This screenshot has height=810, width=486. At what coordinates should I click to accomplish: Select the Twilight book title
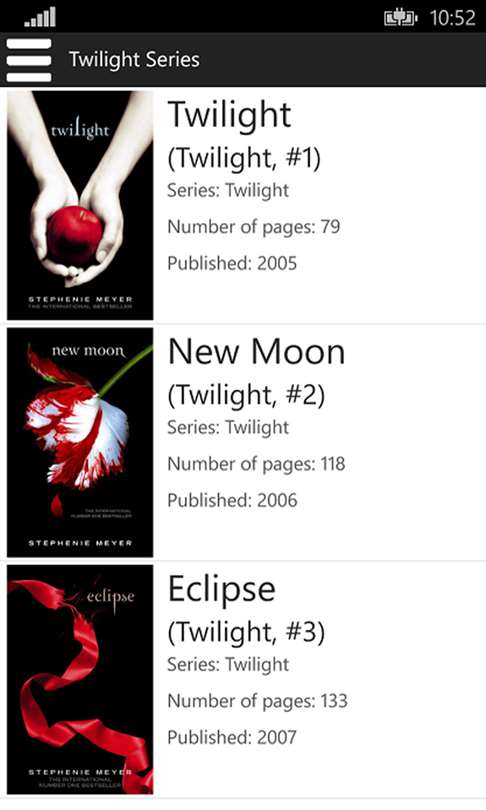(230, 115)
